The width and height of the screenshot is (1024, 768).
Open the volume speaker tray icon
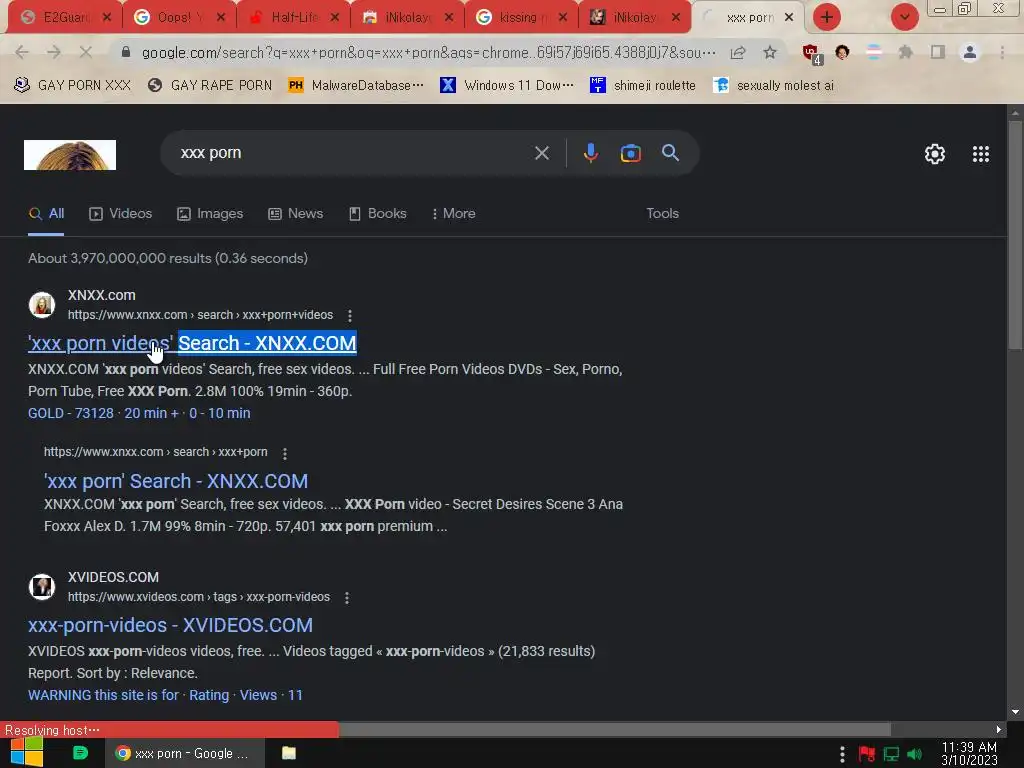[915, 754]
